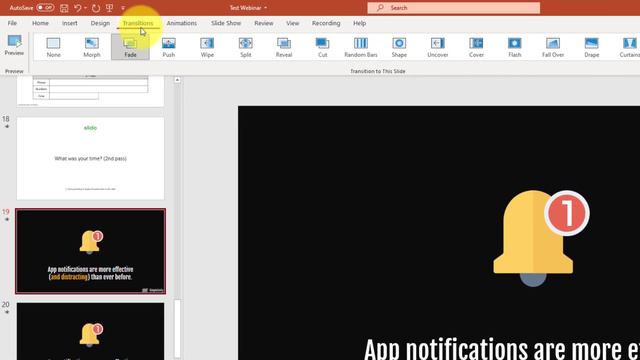Open the Design tab
This screenshot has height=360, width=640.
(x=100, y=23)
